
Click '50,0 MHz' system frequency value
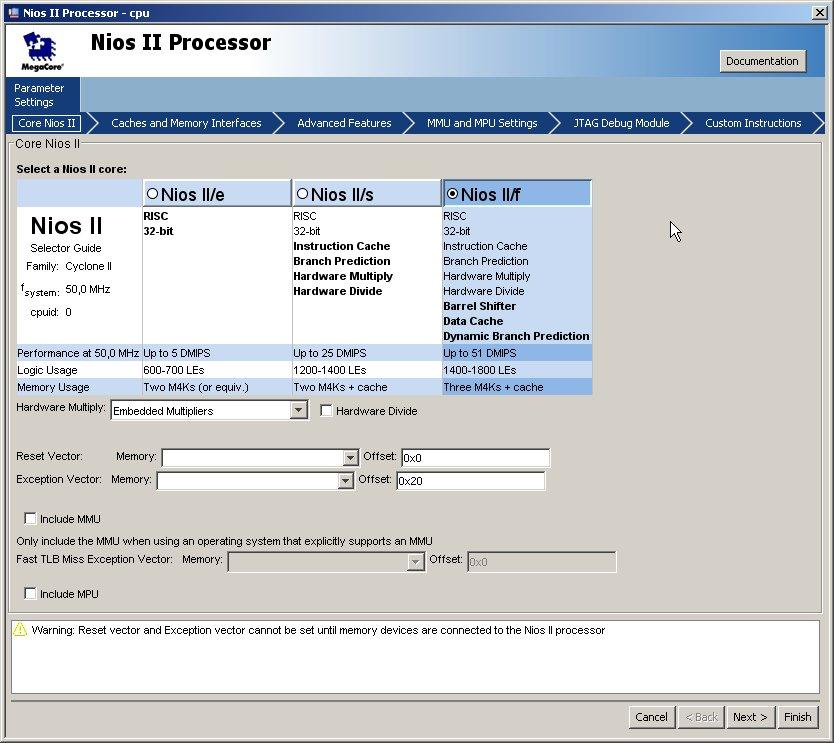[88, 289]
